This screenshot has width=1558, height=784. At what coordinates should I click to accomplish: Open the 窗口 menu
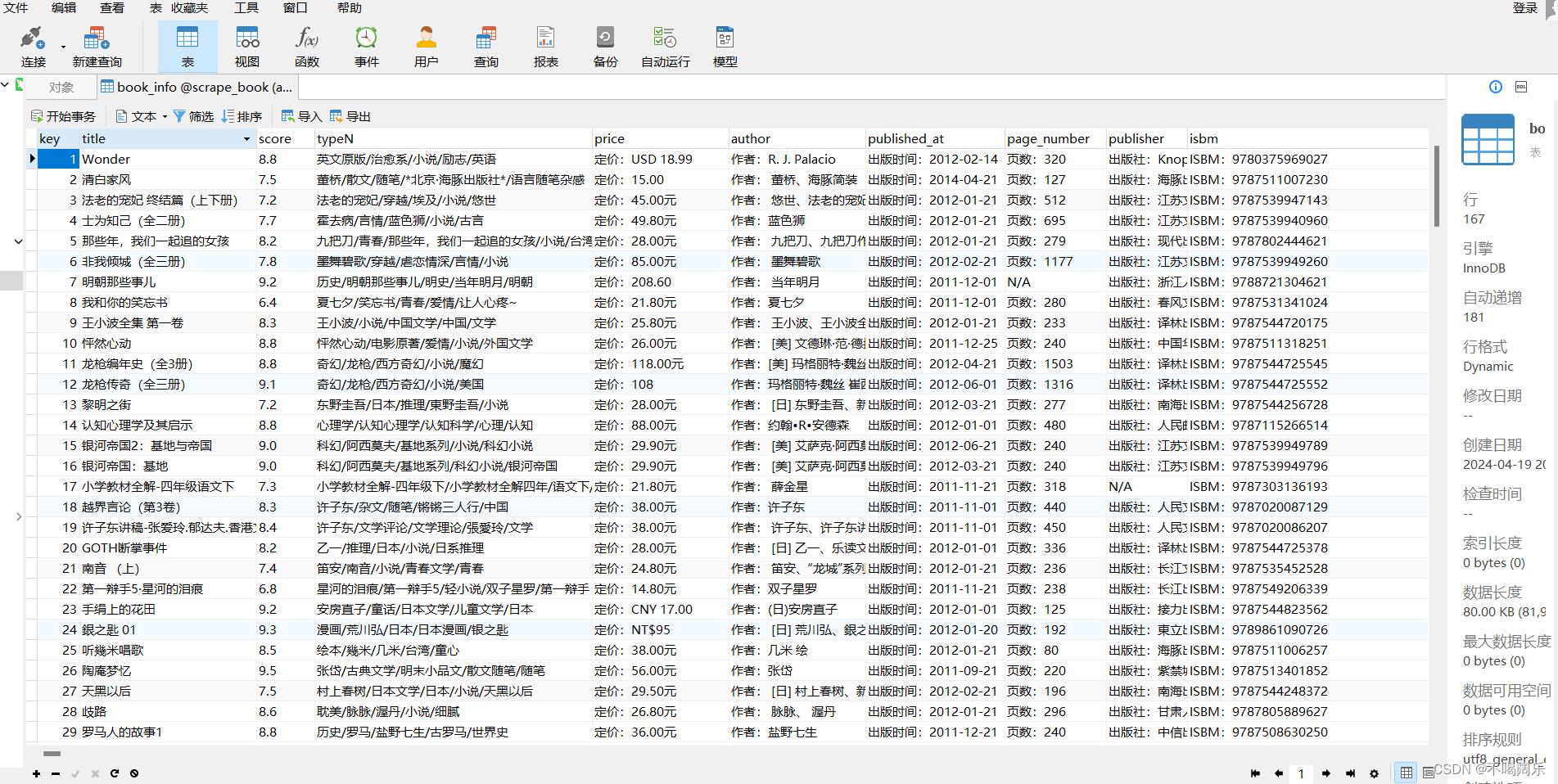point(296,7)
